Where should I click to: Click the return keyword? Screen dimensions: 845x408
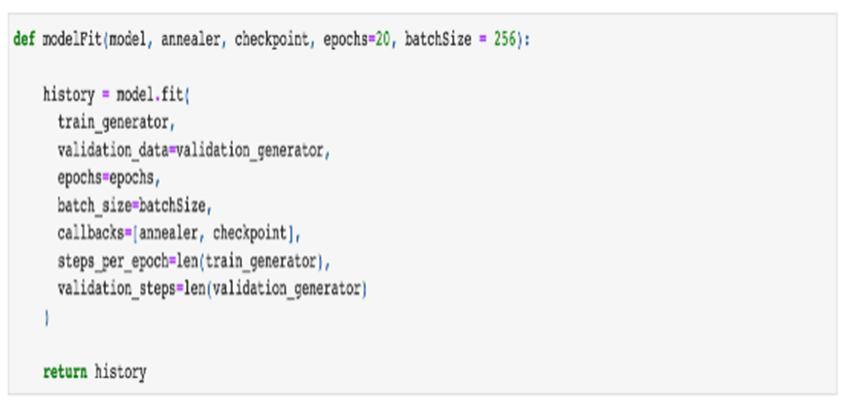tap(65, 373)
